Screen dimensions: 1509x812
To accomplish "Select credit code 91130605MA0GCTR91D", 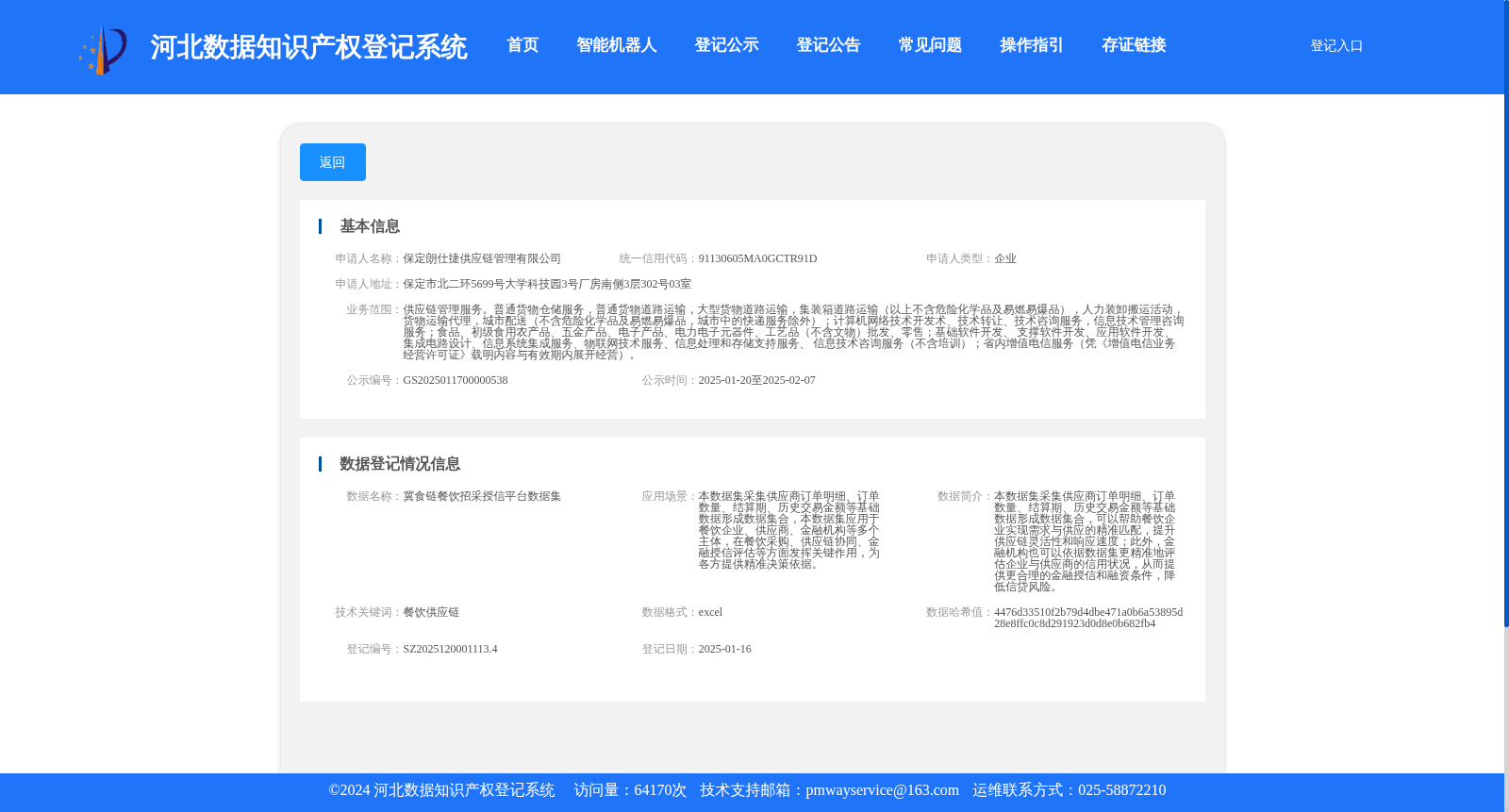I will (x=758, y=258).
